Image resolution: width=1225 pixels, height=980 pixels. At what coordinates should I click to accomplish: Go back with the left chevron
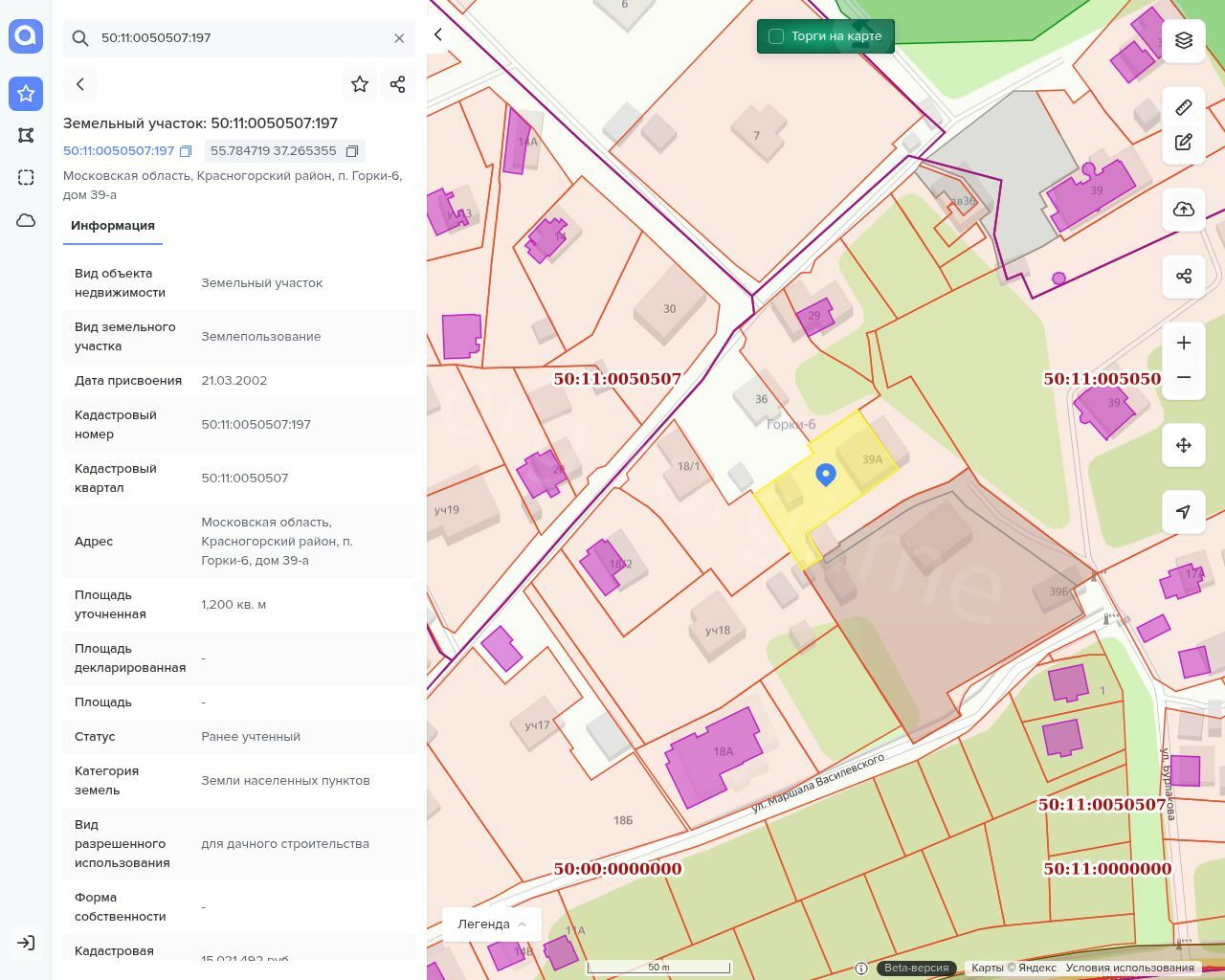80,84
